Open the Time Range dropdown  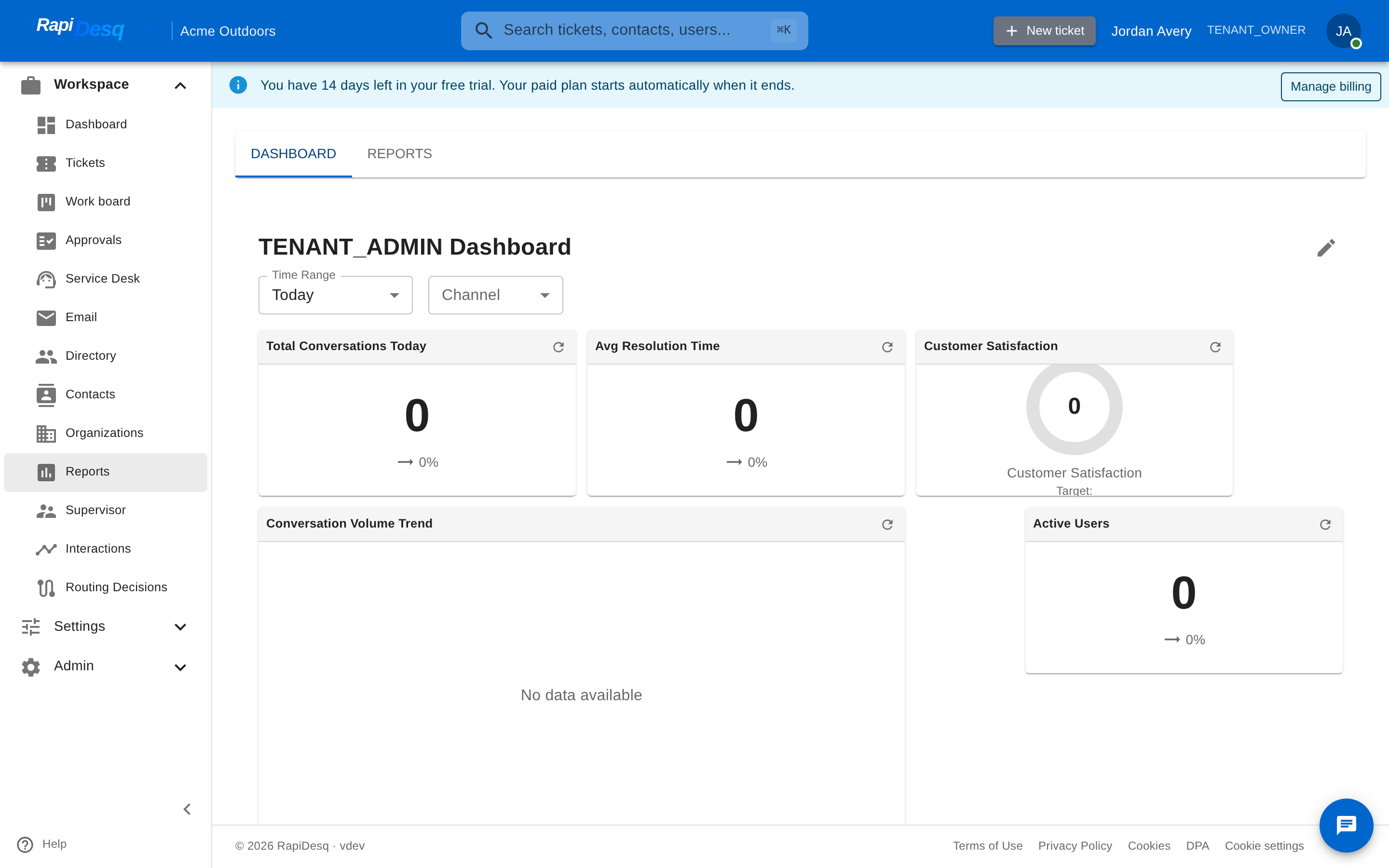[x=336, y=295]
